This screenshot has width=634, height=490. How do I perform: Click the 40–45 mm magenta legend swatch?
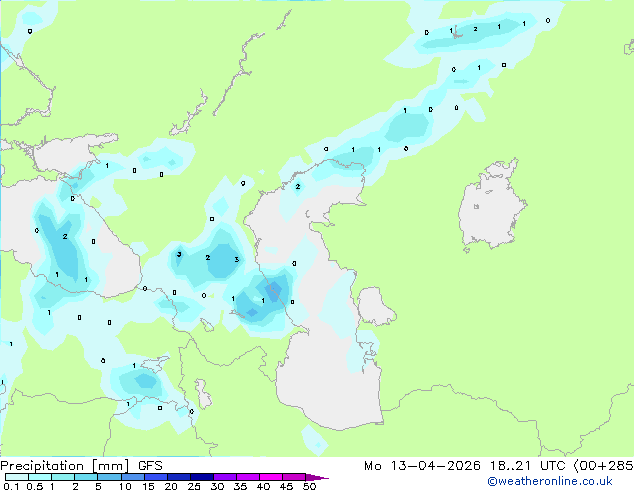point(271,477)
